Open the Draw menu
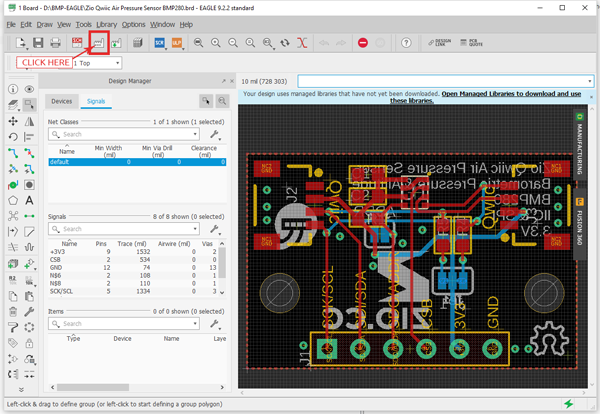This screenshot has width=600, height=414. coord(44,24)
